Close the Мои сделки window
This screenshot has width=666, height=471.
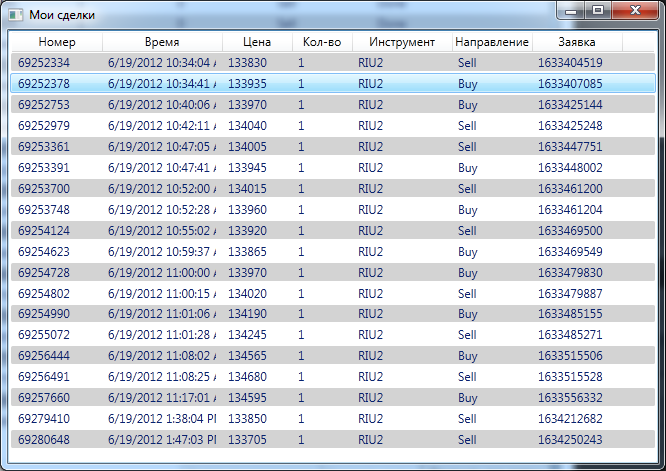(635, 10)
